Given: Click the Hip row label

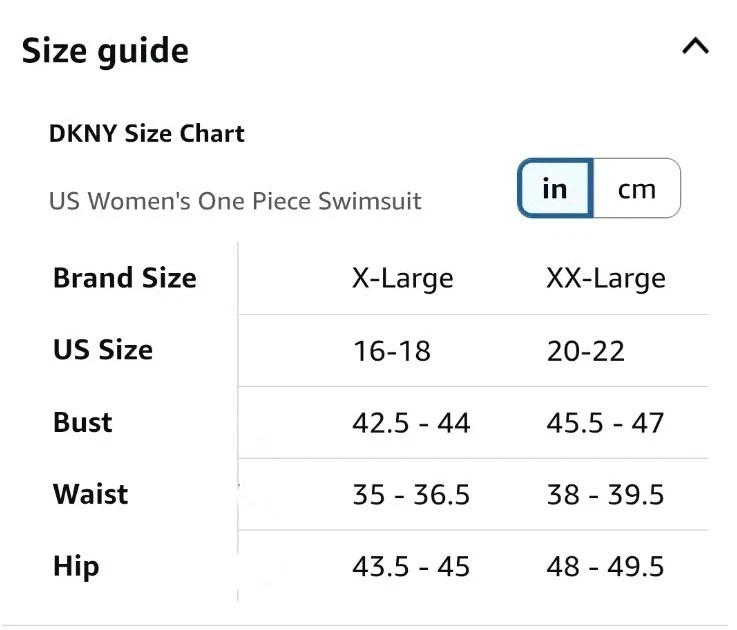Looking at the screenshot, I should pos(76,566).
